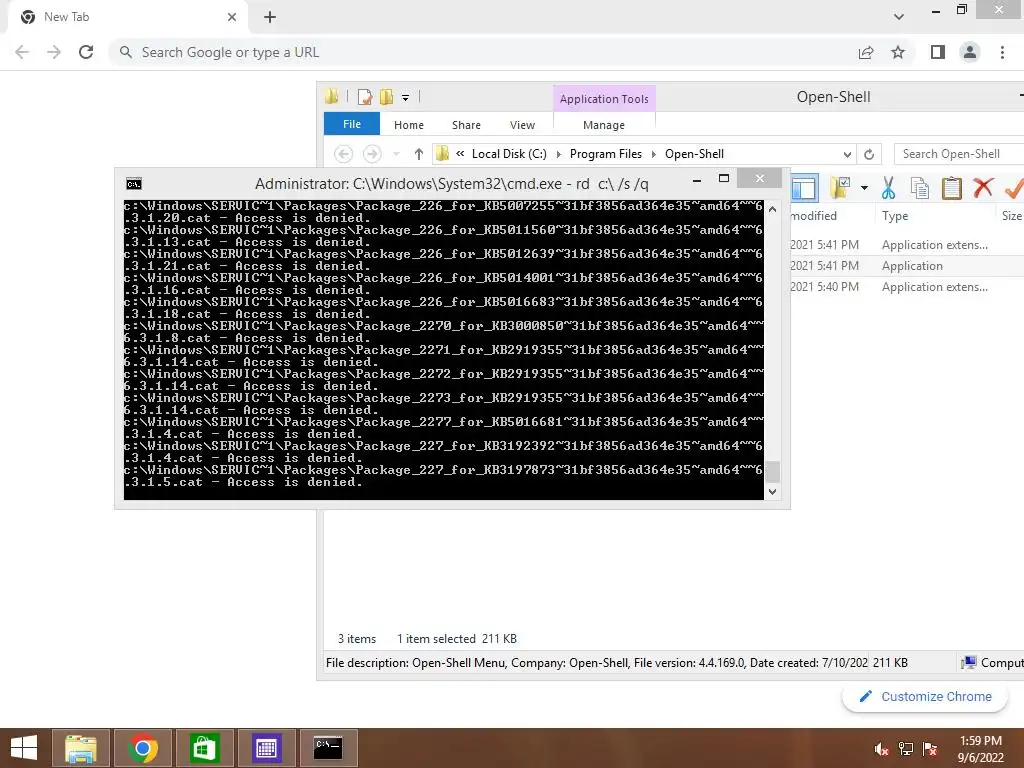
Task: Open Manage tab under Application Tools
Action: 604,125
